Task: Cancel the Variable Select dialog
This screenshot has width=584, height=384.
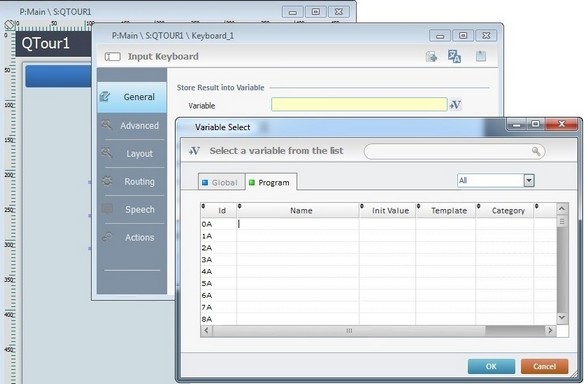Action: pyautogui.click(x=545, y=366)
